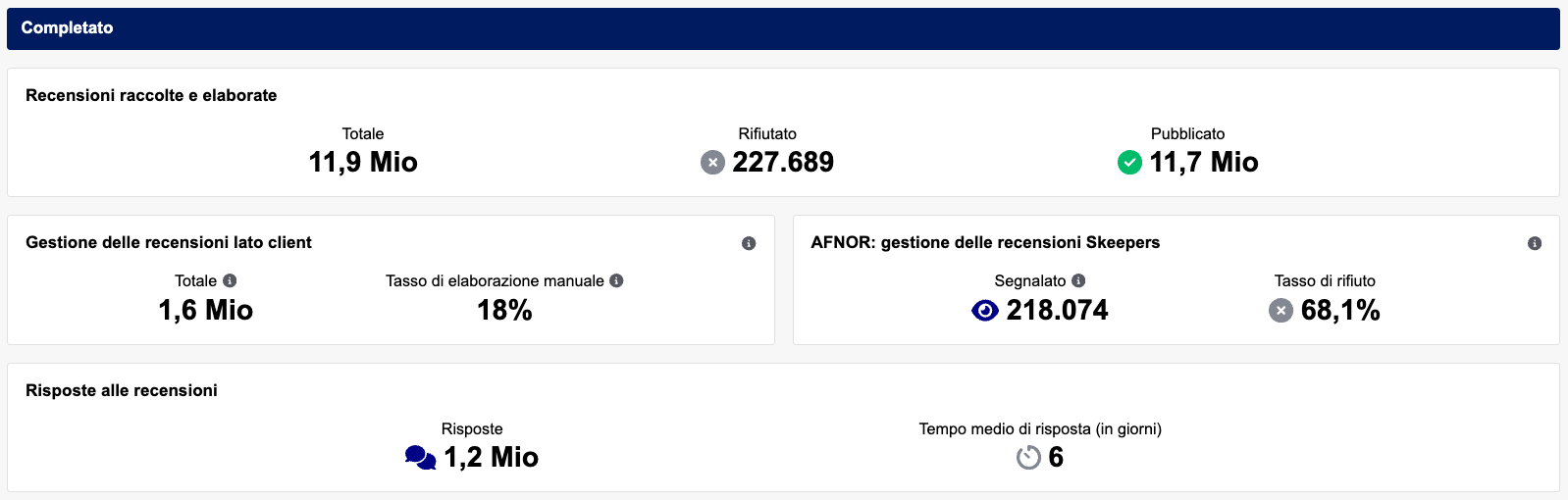Click the info icon in the Gestione recensioni lato client card corner
The width and height of the screenshot is (1568, 500).
tap(749, 243)
